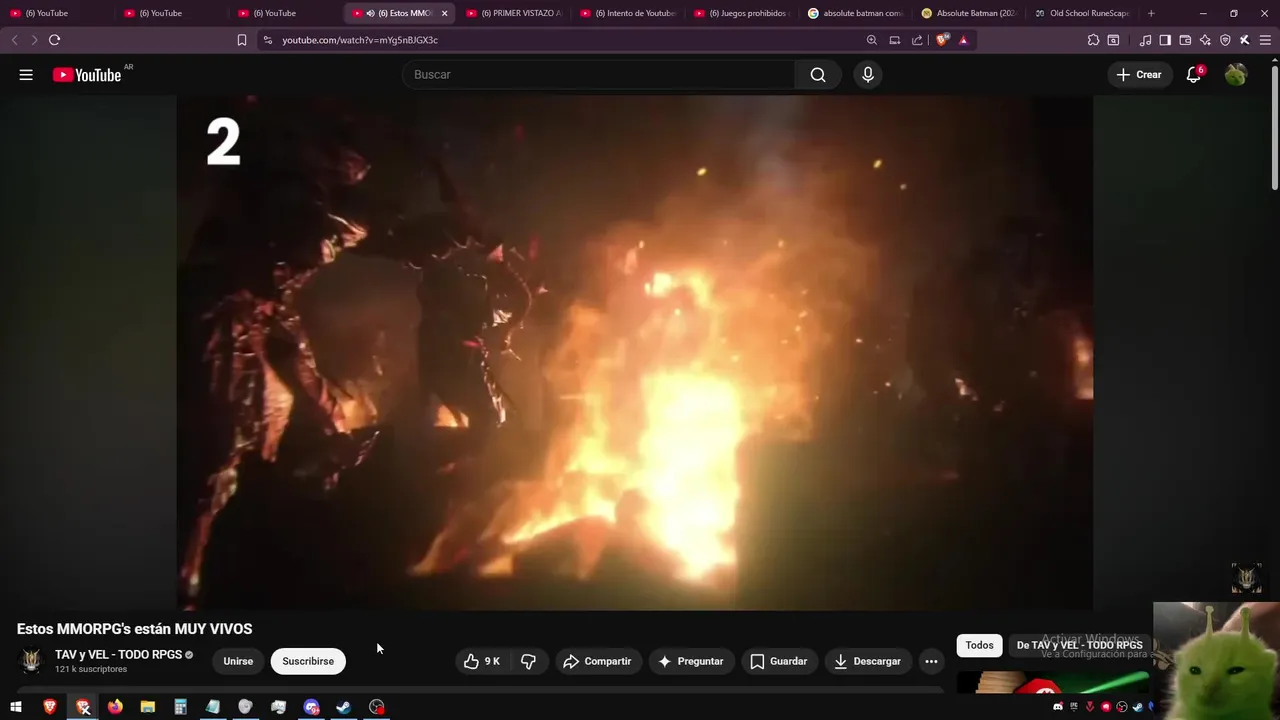Go forward in browser history

pos(33,40)
